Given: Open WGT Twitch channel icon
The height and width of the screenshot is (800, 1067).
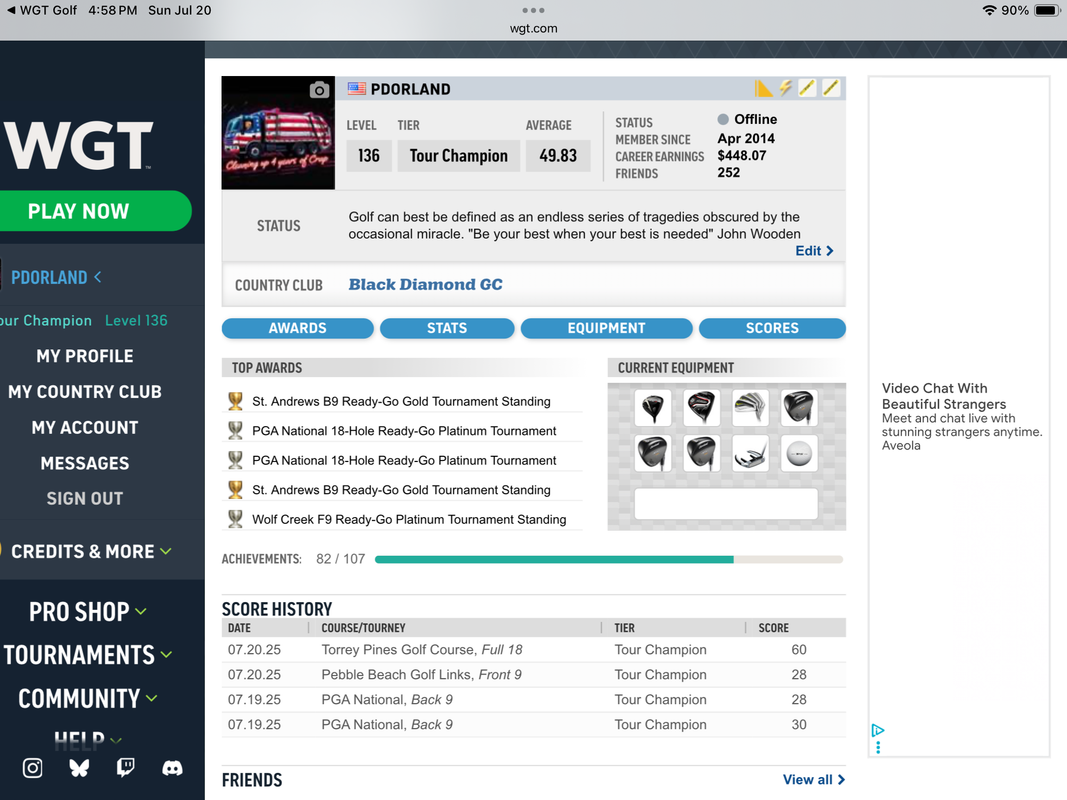Looking at the screenshot, I should click(125, 768).
